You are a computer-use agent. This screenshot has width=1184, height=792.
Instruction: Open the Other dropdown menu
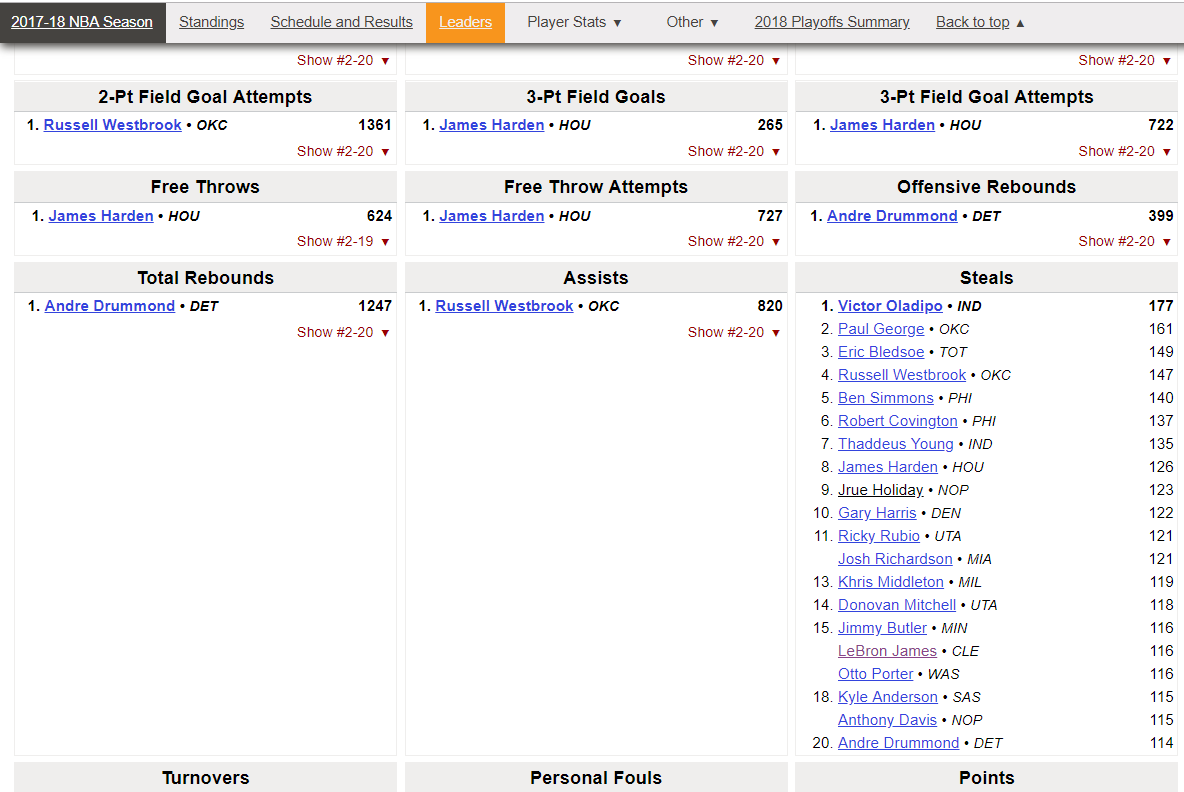[692, 22]
